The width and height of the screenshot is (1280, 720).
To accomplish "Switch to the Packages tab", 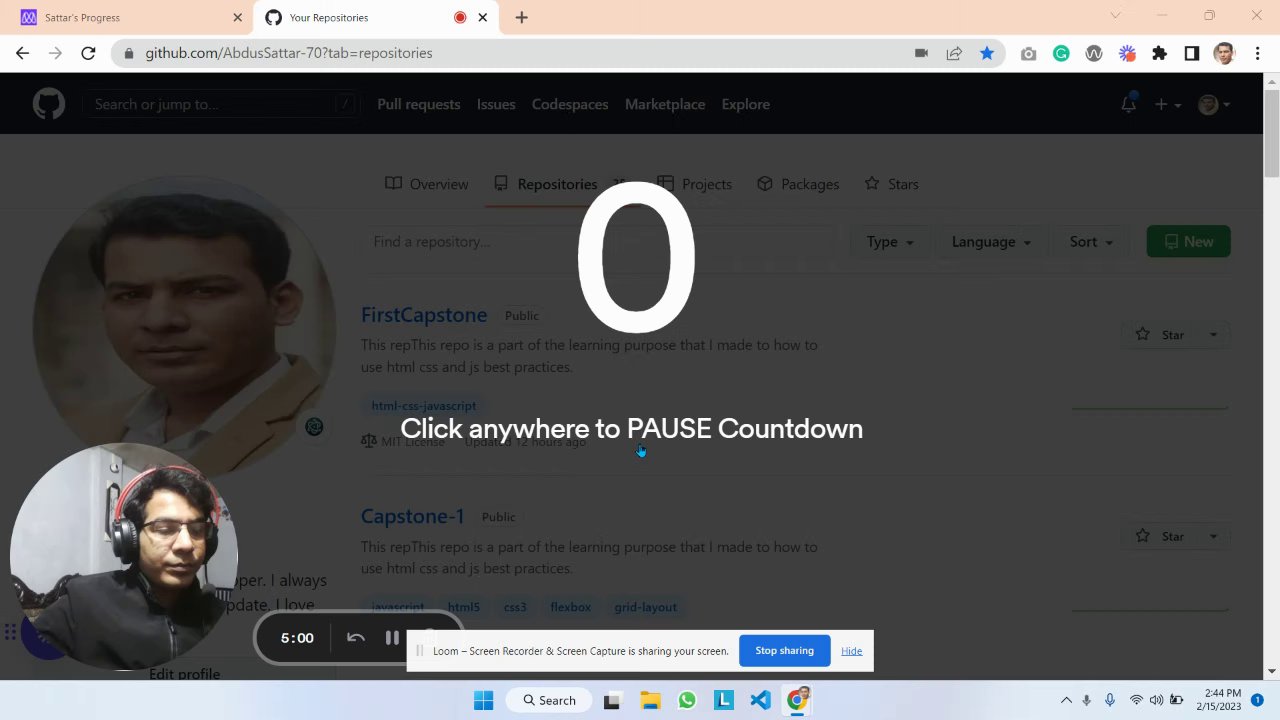I will point(798,184).
